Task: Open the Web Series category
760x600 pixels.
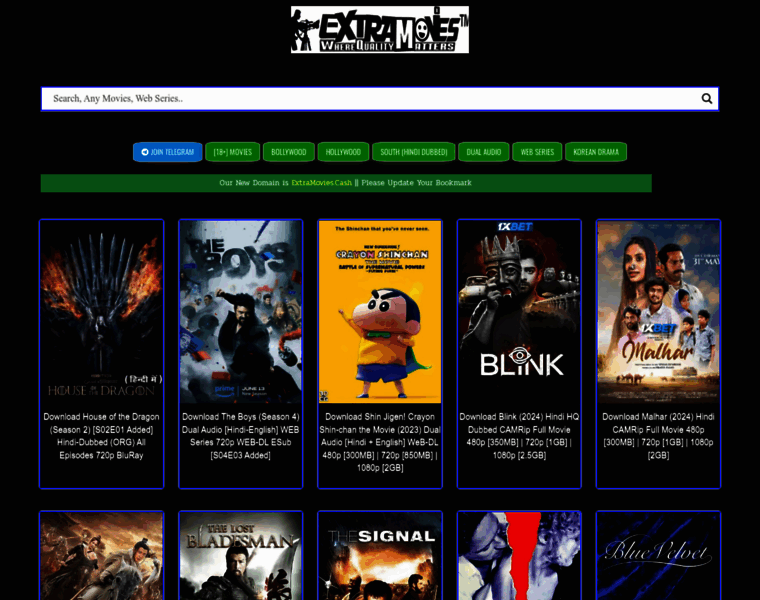Action: [537, 152]
